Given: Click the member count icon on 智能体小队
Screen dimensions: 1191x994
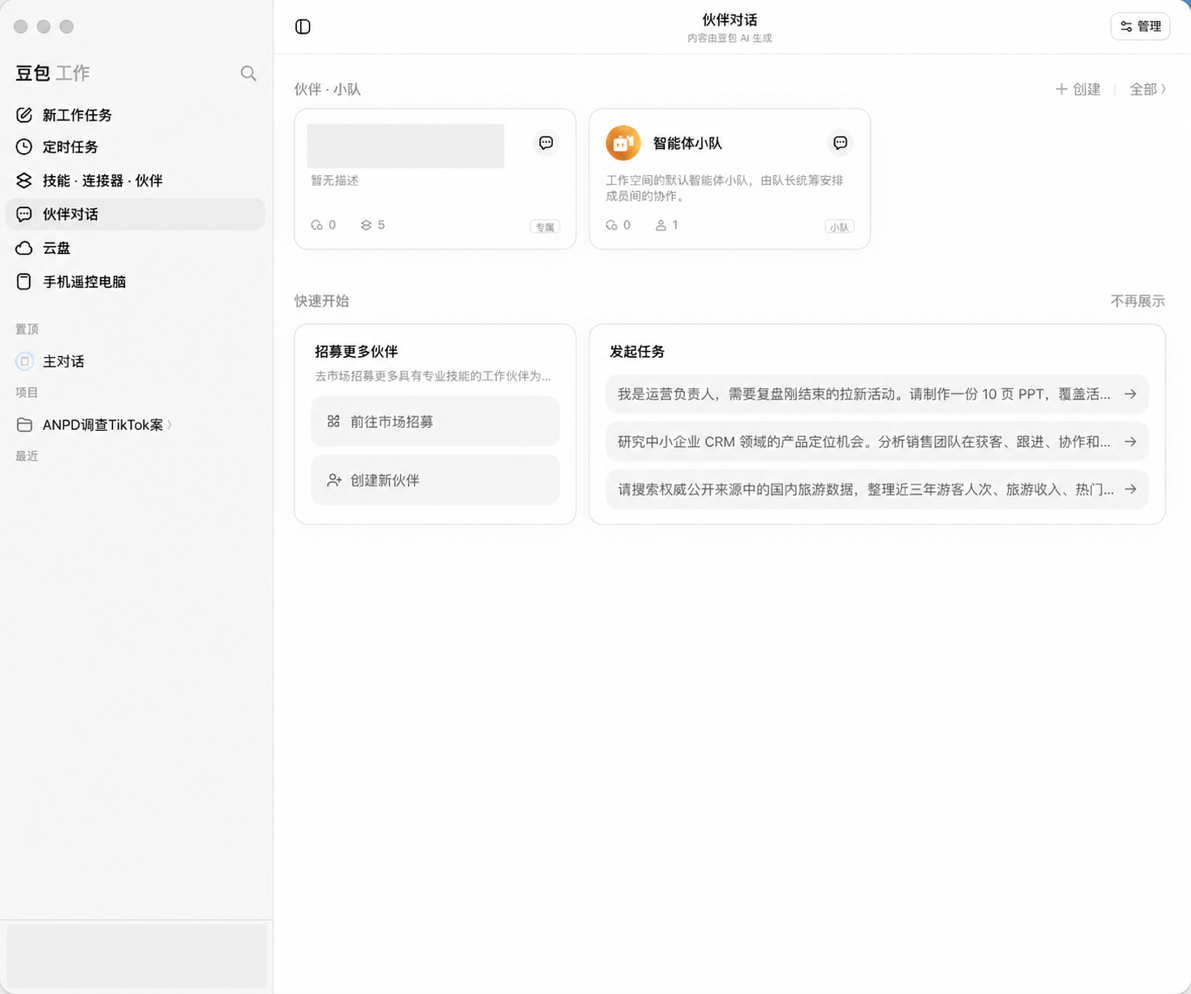Looking at the screenshot, I should click(x=661, y=225).
